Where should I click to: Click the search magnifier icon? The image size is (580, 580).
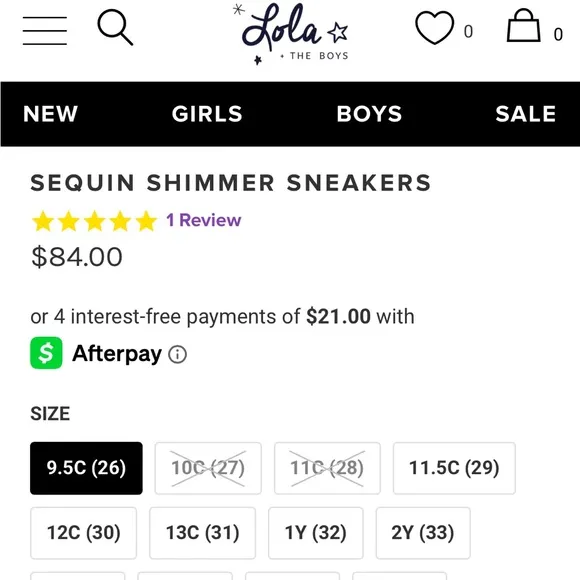(115, 28)
